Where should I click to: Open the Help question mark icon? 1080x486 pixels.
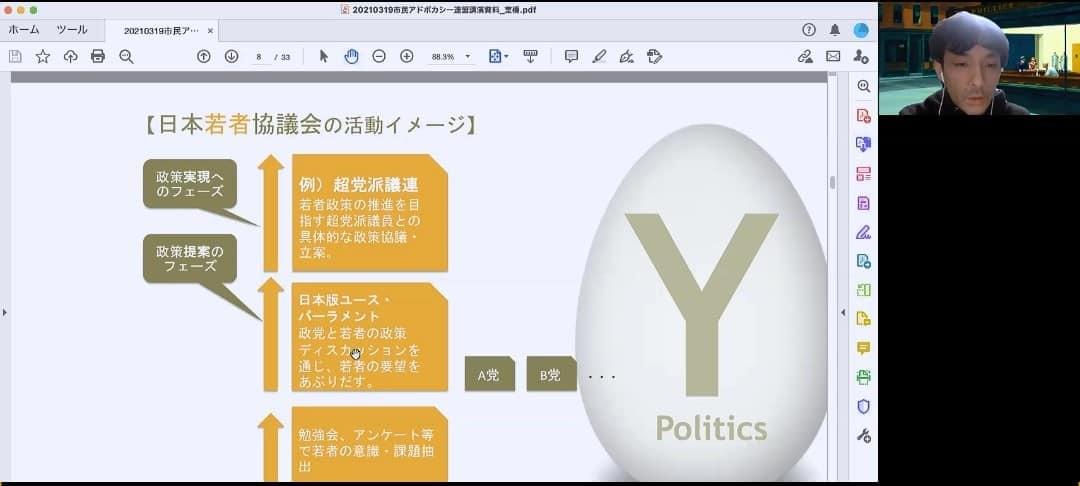(809, 30)
